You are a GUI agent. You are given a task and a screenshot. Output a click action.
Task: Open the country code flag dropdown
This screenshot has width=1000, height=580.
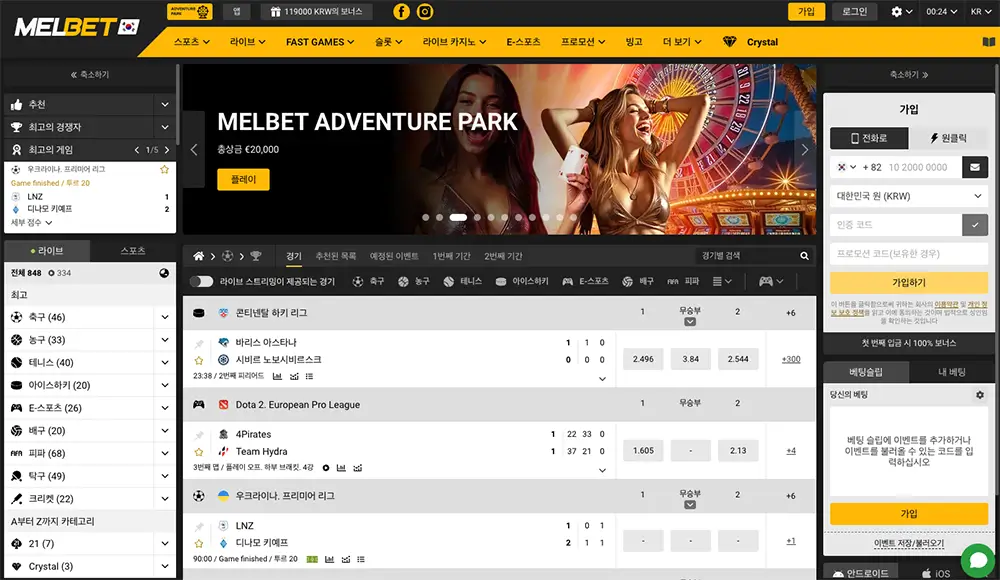tap(846, 167)
